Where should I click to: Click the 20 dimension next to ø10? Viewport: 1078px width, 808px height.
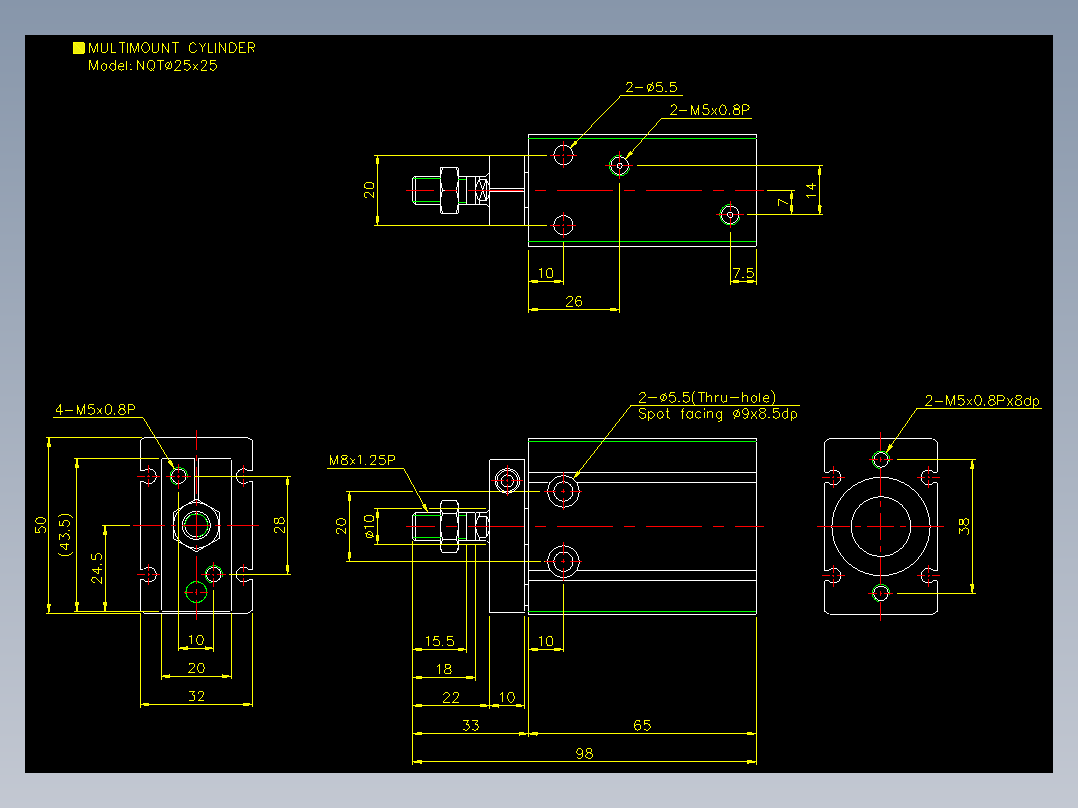coord(341,526)
